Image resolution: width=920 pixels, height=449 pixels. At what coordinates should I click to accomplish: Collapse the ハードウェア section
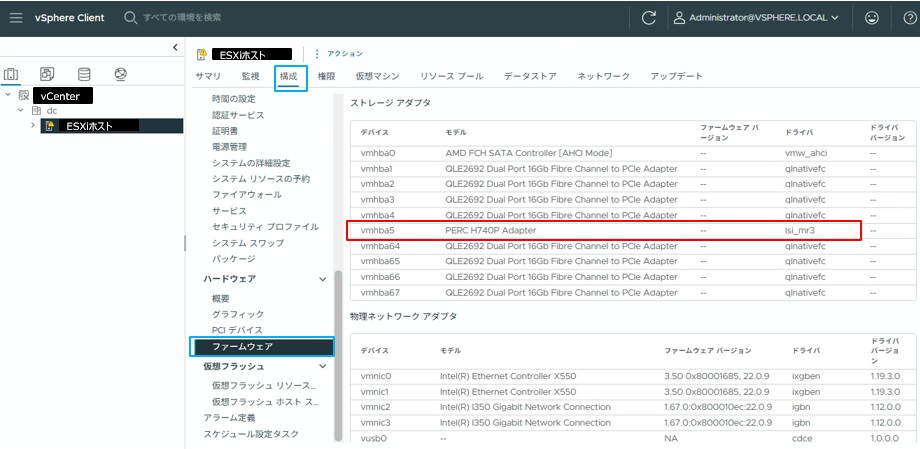[323, 279]
